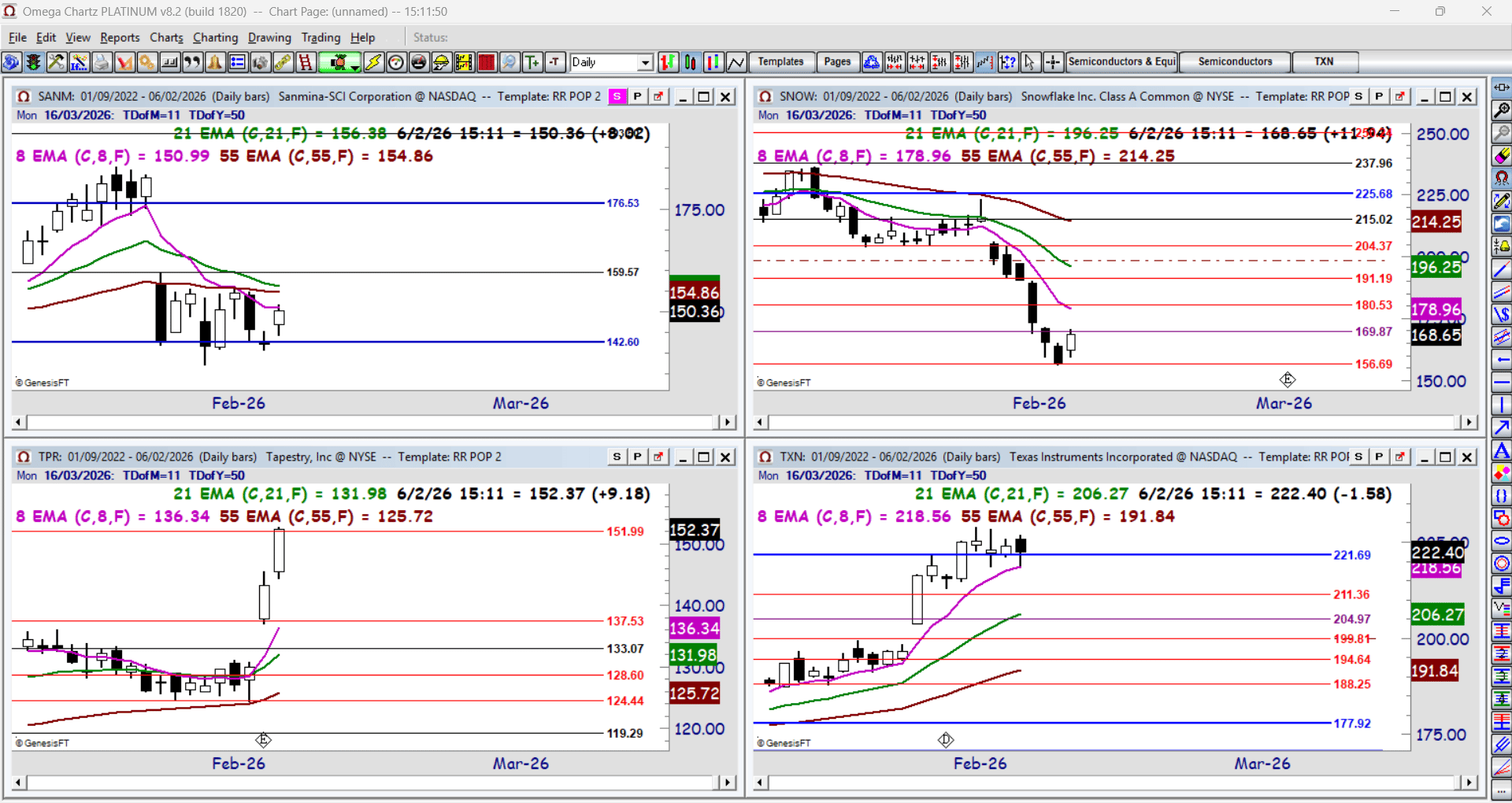Screen dimensions: 1512x803
Task: Select the diagonal arrow drawing tool
Action: click(1502, 428)
